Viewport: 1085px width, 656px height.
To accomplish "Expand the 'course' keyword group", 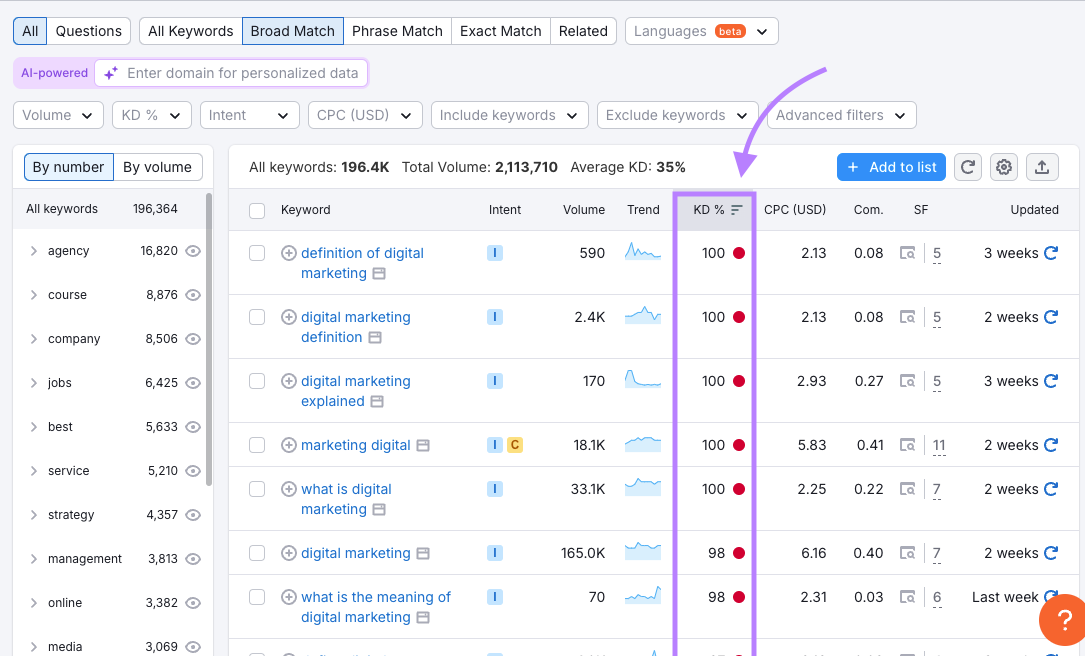I will click(32, 294).
